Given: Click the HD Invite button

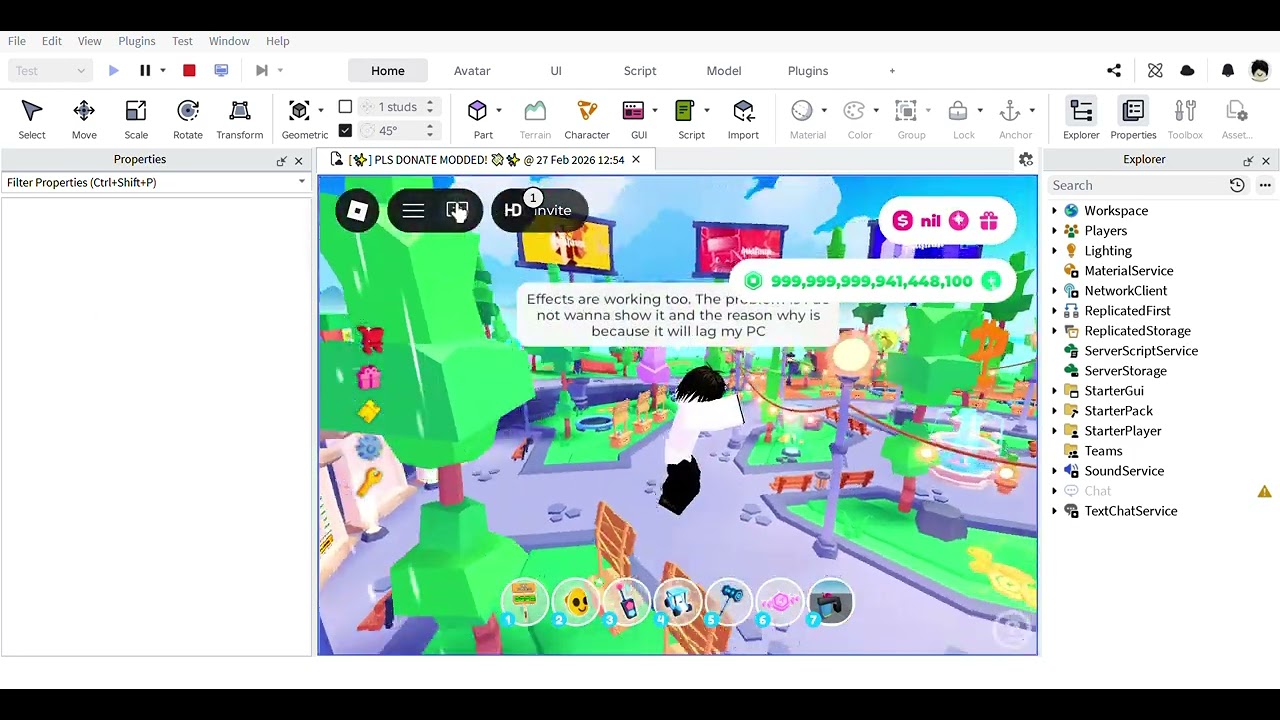Looking at the screenshot, I should pyautogui.click(x=538, y=210).
